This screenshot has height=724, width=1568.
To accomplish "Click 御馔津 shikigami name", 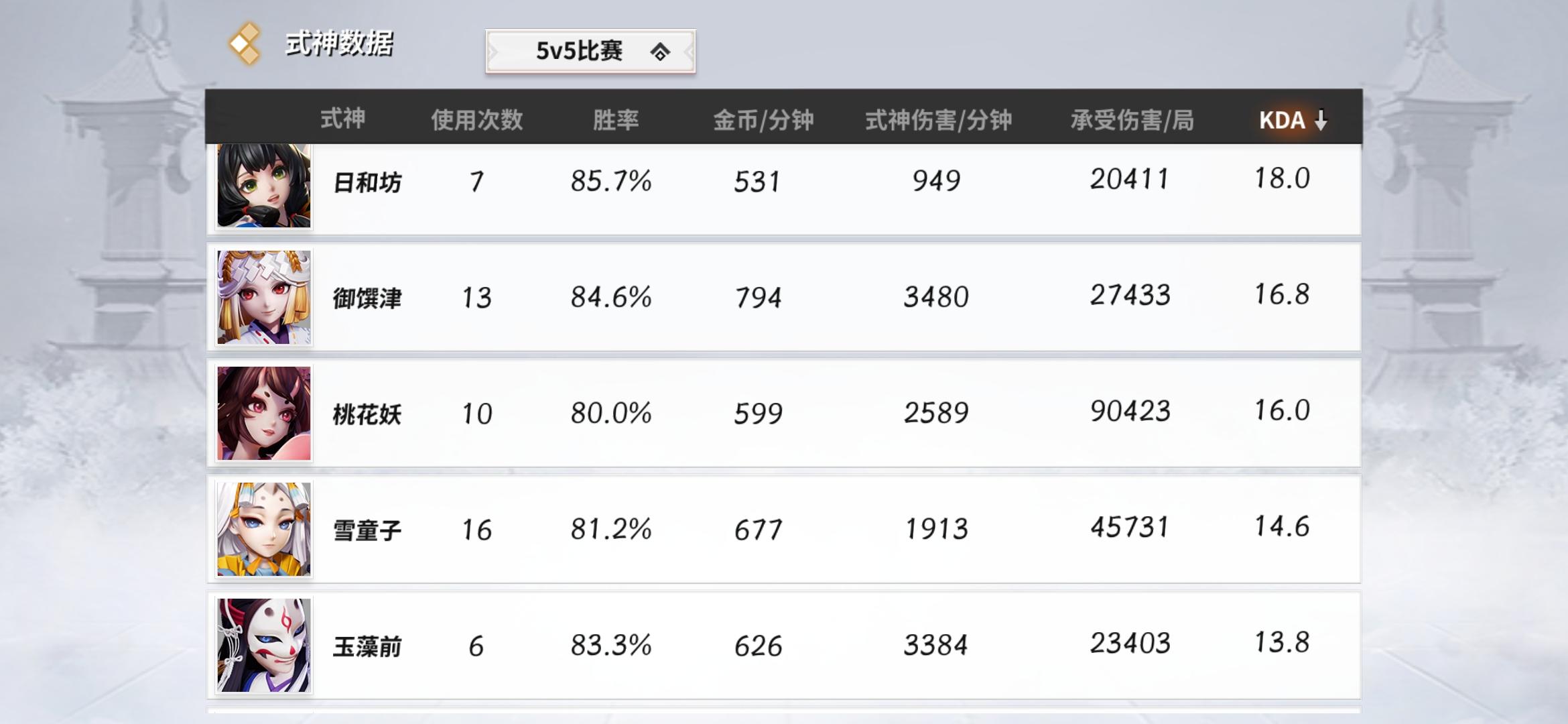I will pyautogui.click(x=367, y=298).
